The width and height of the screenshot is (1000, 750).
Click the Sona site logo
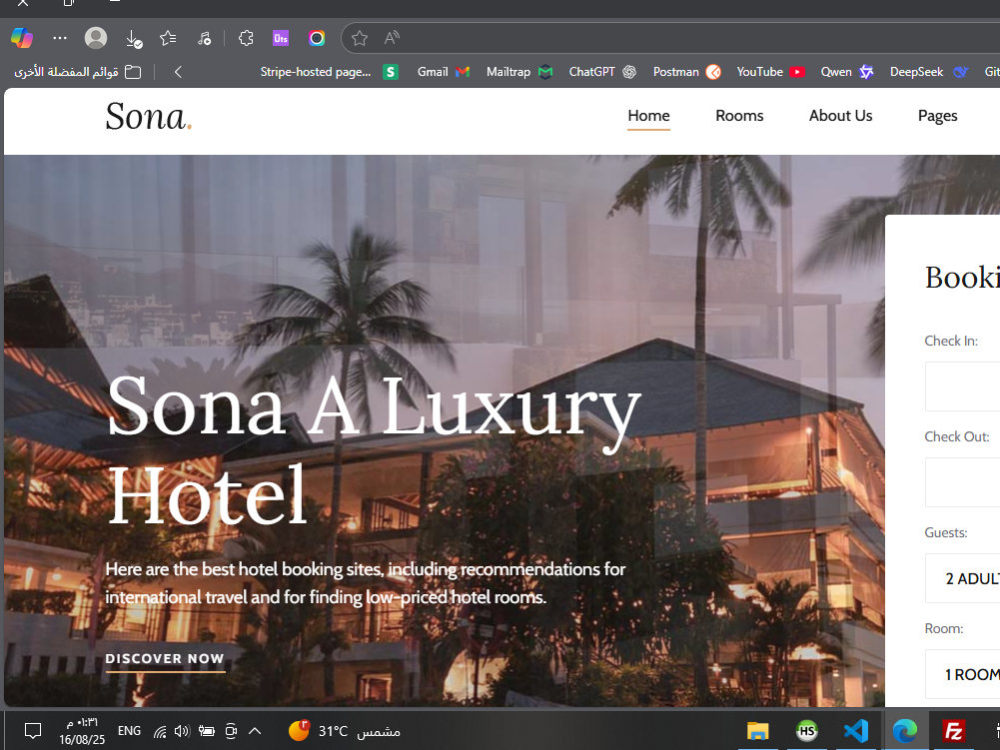coord(149,117)
